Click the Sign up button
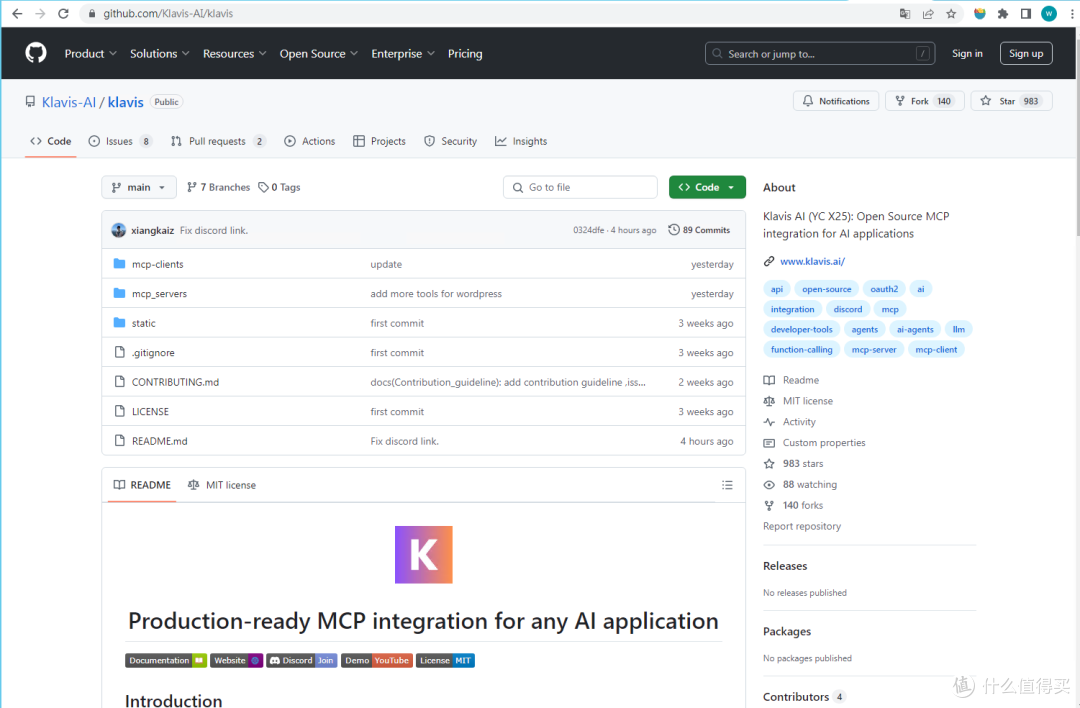1080x708 pixels. pyautogui.click(x=1026, y=54)
